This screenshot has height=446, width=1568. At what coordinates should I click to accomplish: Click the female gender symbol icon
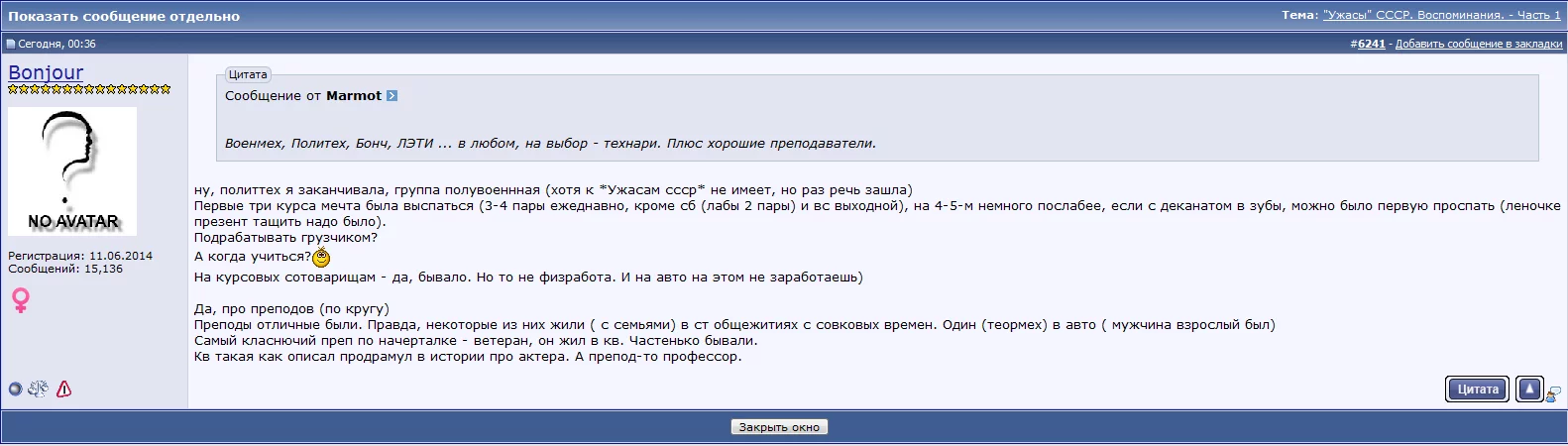click(x=20, y=300)
